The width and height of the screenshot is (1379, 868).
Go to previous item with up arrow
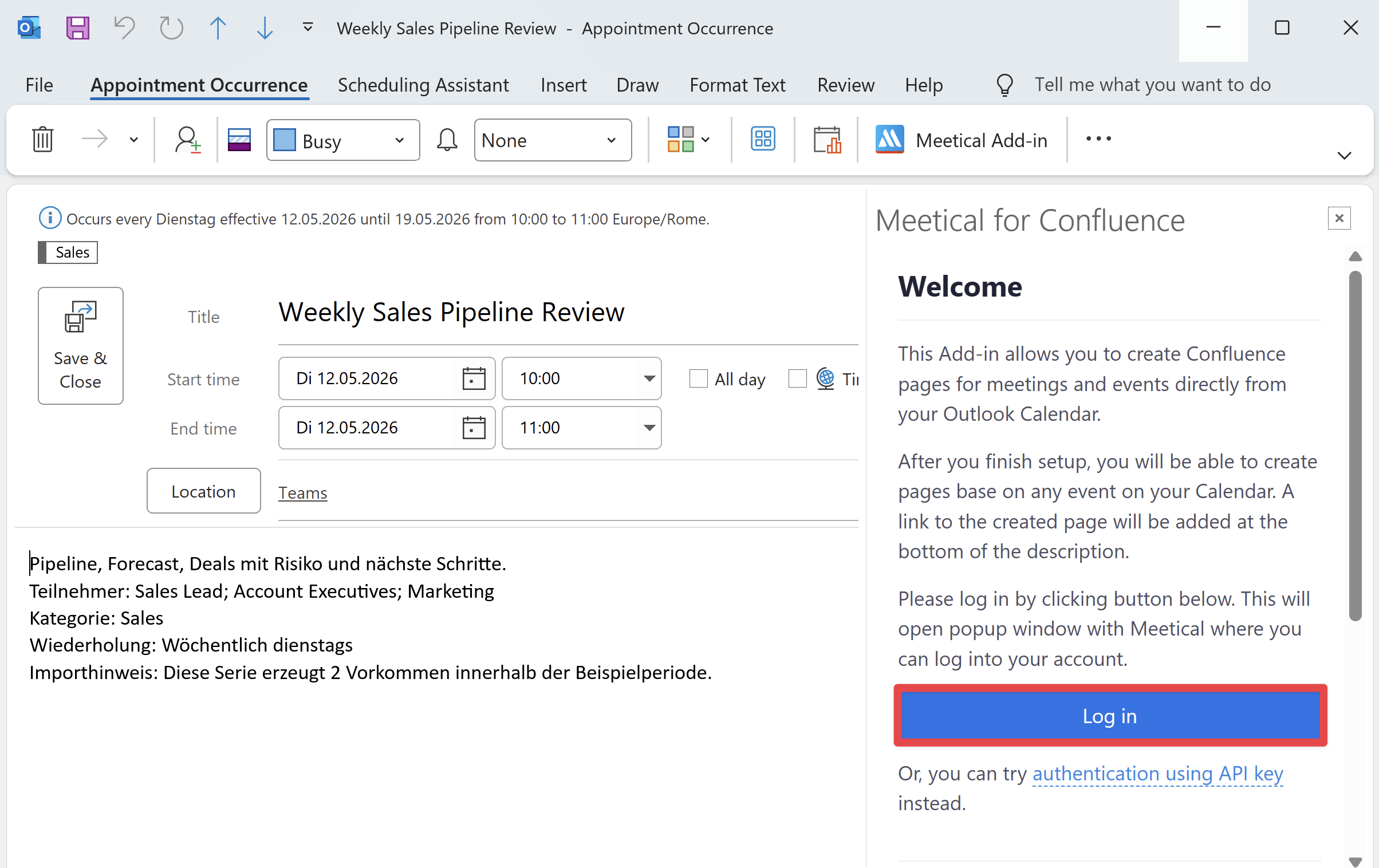point(218,28)
